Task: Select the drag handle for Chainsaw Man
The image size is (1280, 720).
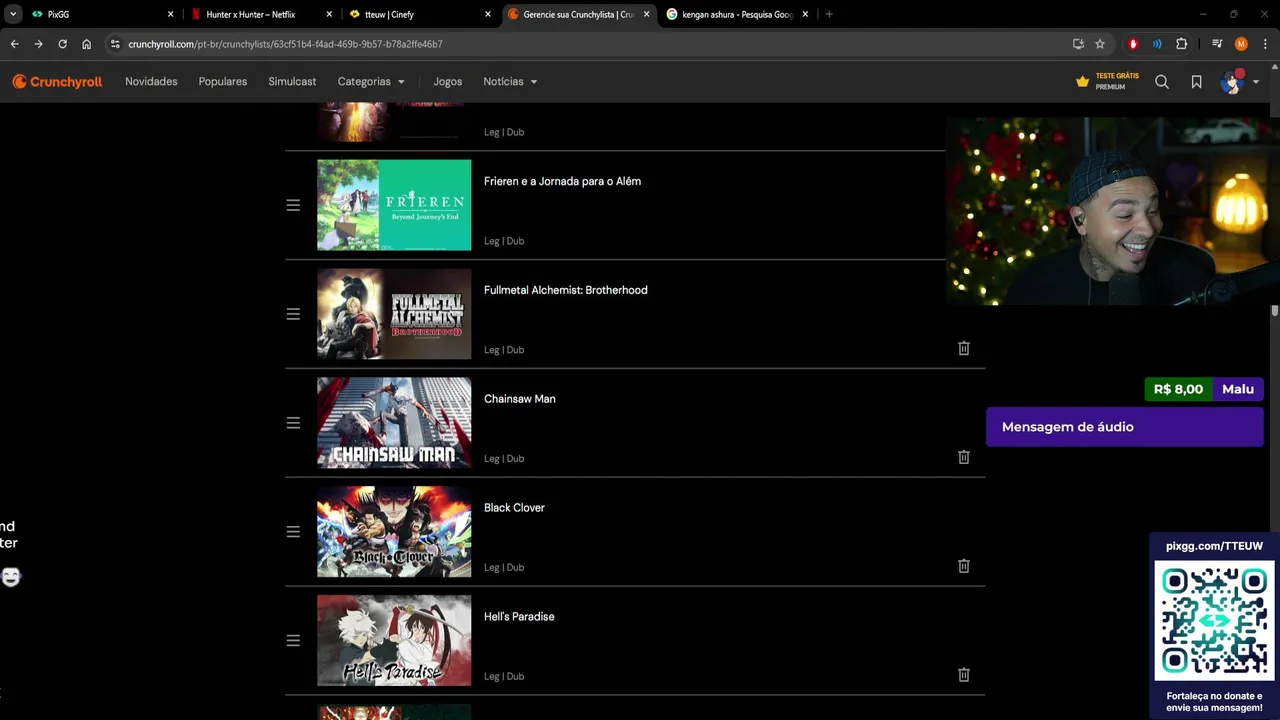Action: coord(293,423)
